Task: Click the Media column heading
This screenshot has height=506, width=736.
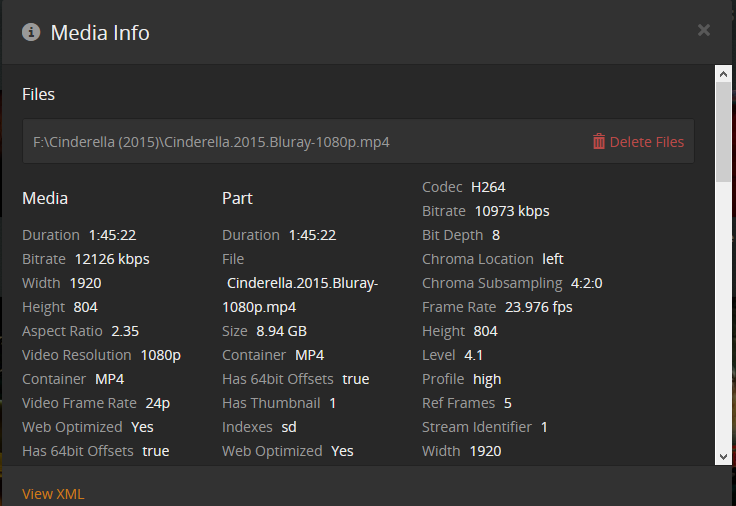Action: point(45,199)
